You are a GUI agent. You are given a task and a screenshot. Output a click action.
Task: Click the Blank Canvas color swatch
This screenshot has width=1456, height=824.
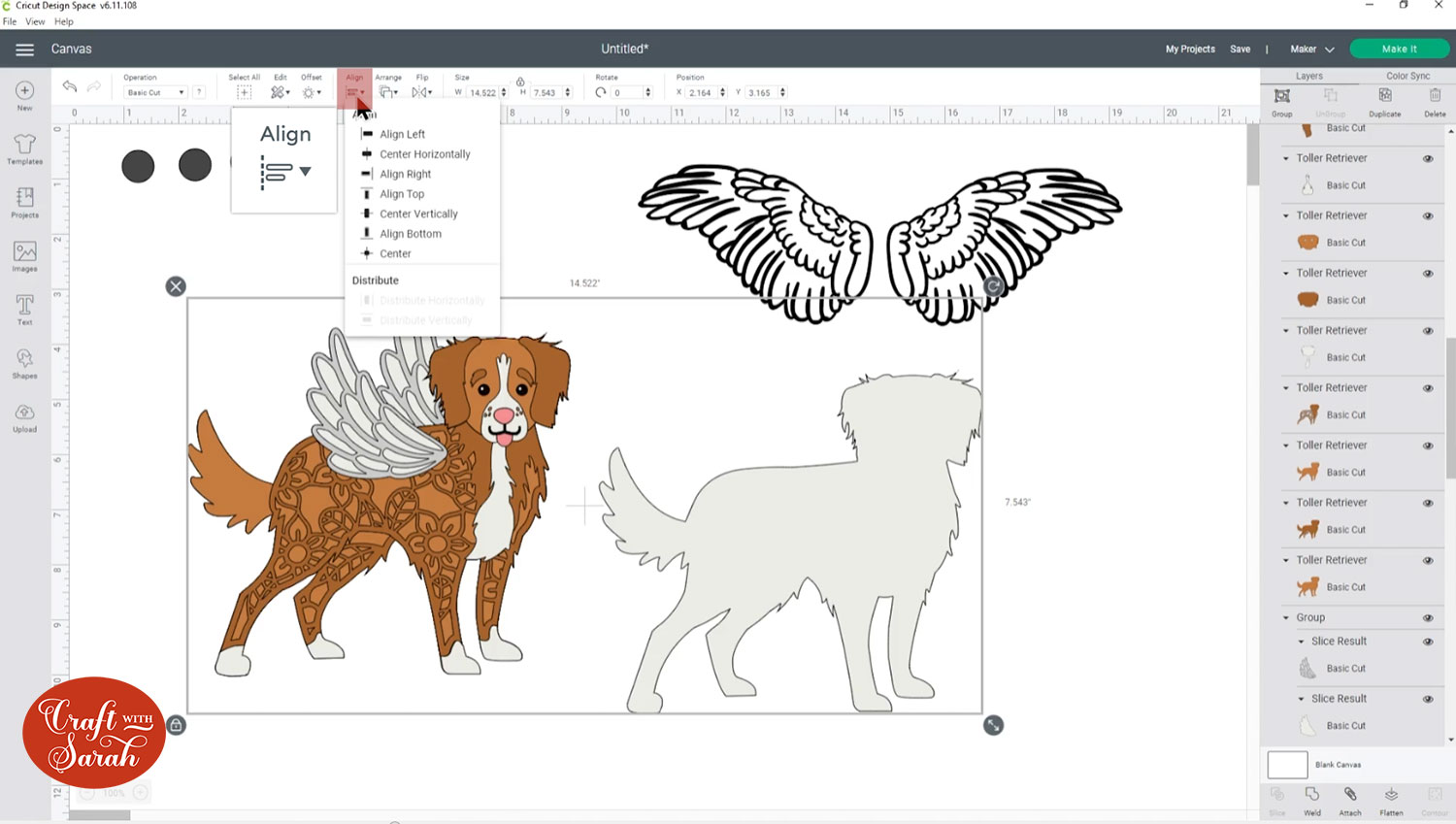1286,765
